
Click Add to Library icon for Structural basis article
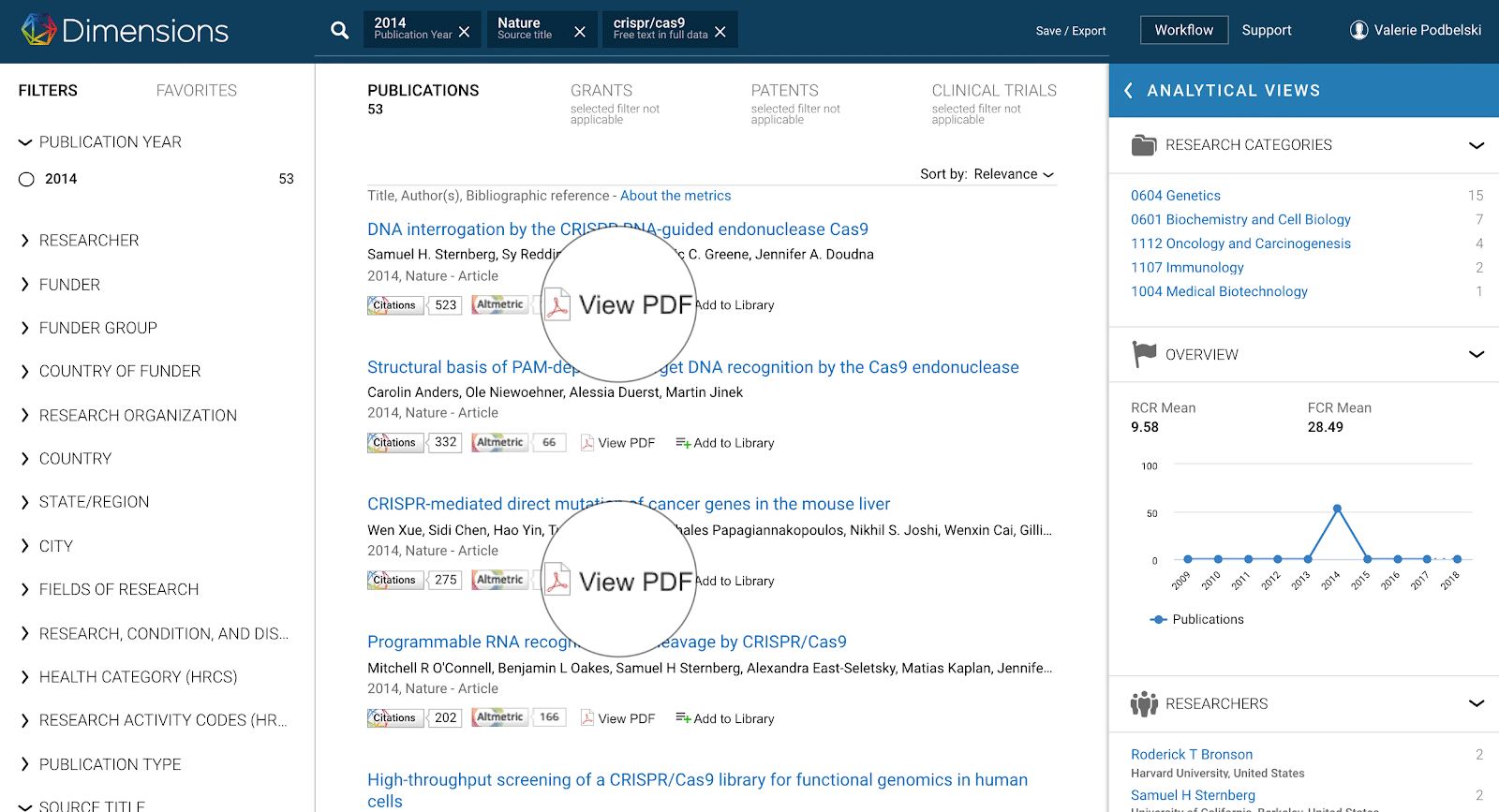683,443
